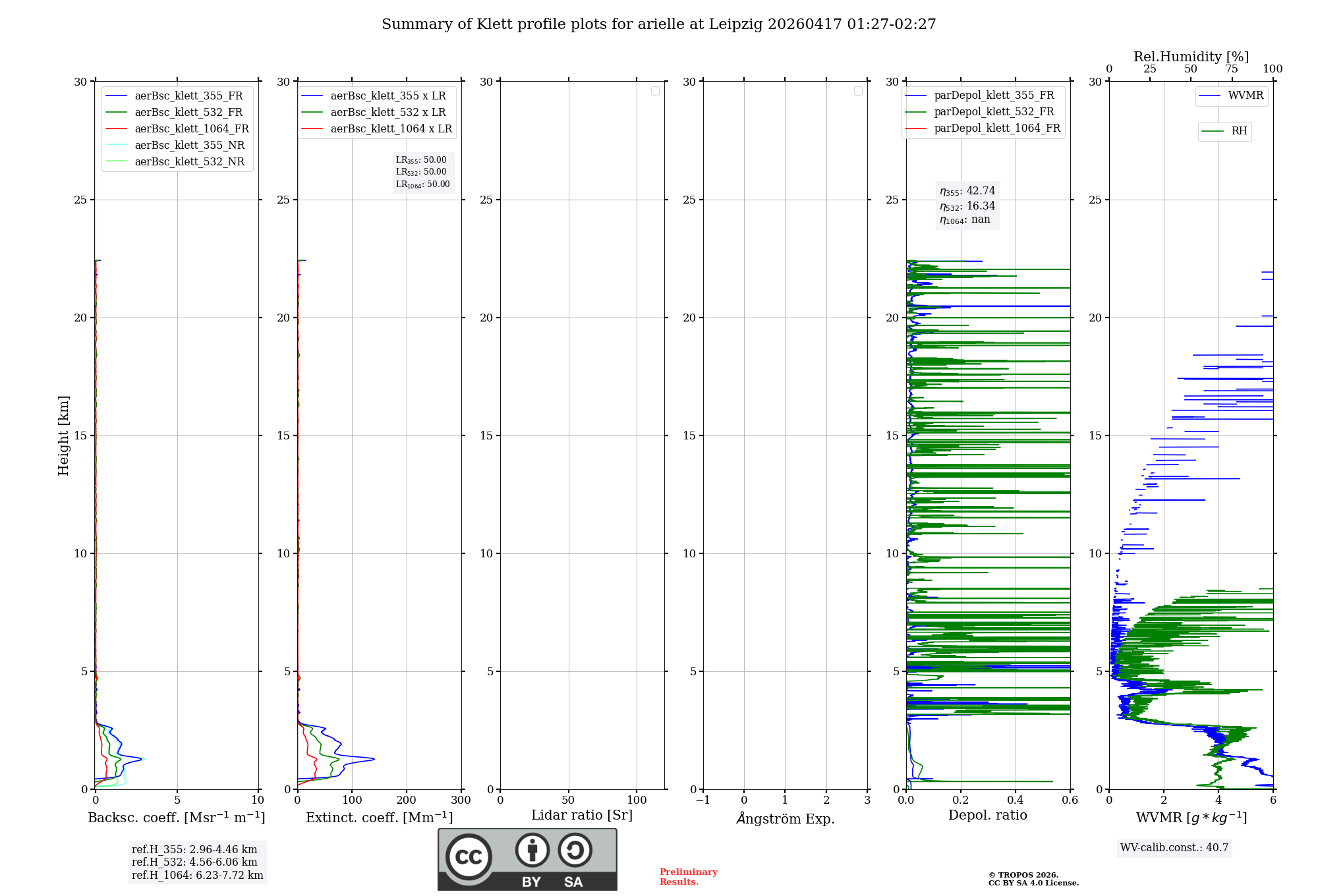
Task: Click the red line swatch for parDepol_klett_1064_FR
Action: (x=916, y=128)
